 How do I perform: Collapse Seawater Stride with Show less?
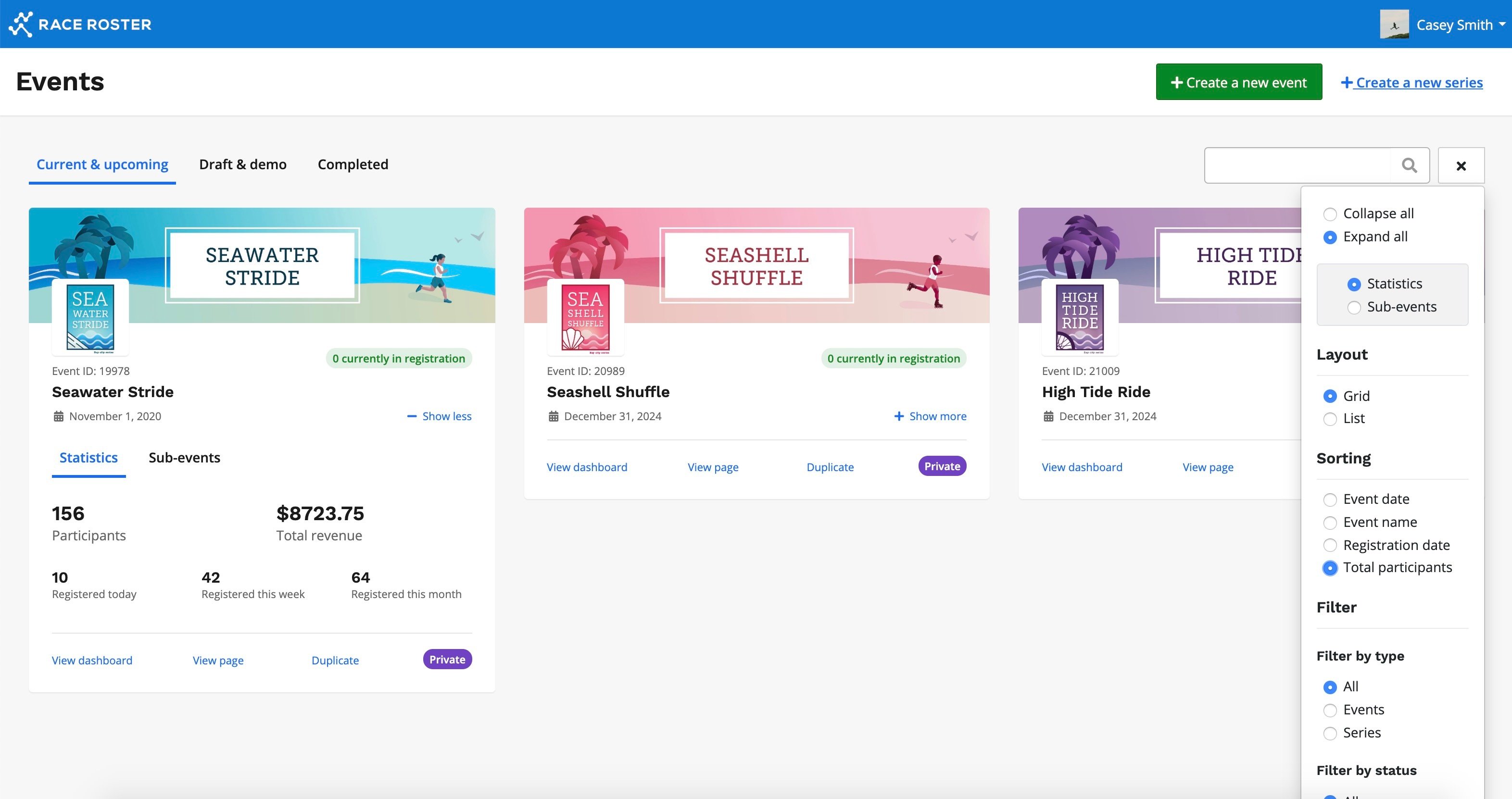pos(440,416)
